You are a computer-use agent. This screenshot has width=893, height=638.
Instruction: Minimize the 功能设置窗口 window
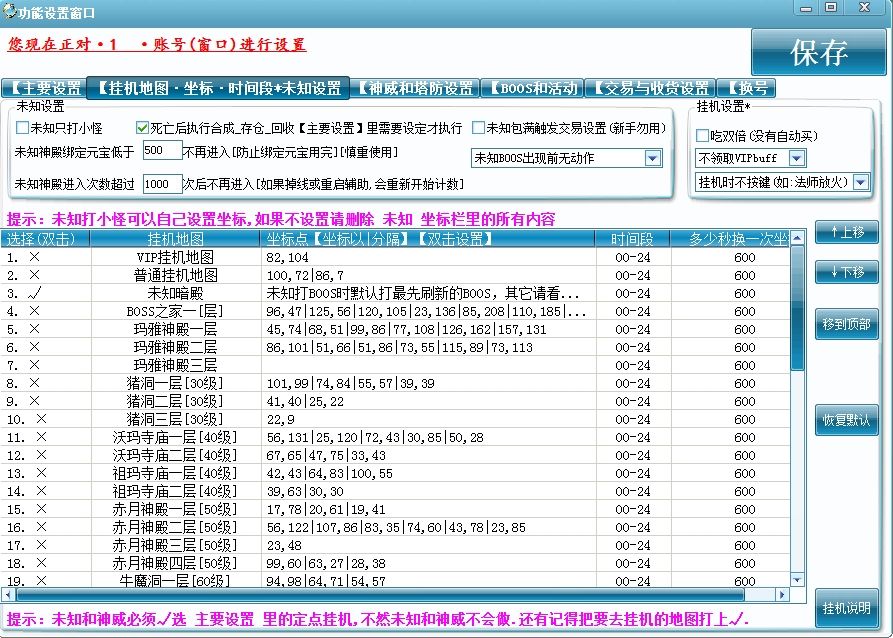pyautogui.click(x=806, y=8)
